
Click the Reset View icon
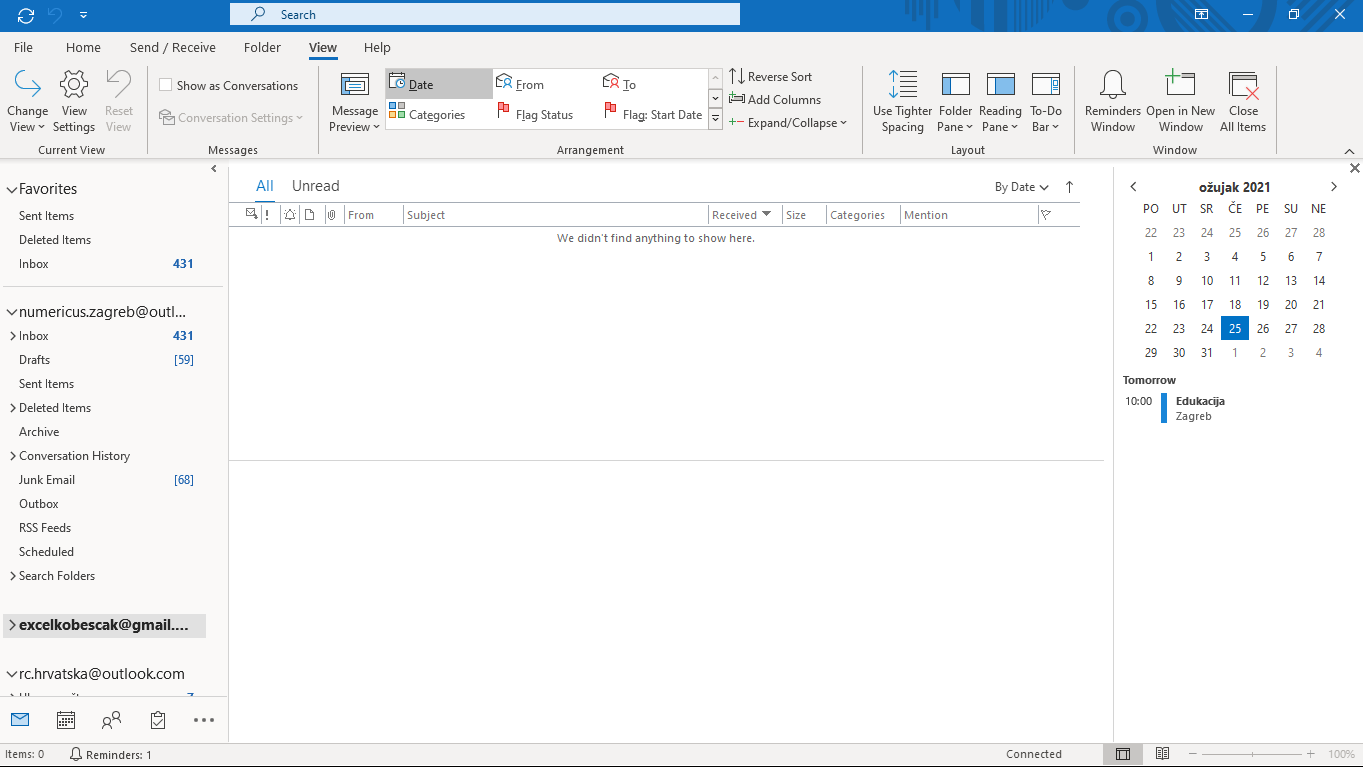tap(118, 98)
